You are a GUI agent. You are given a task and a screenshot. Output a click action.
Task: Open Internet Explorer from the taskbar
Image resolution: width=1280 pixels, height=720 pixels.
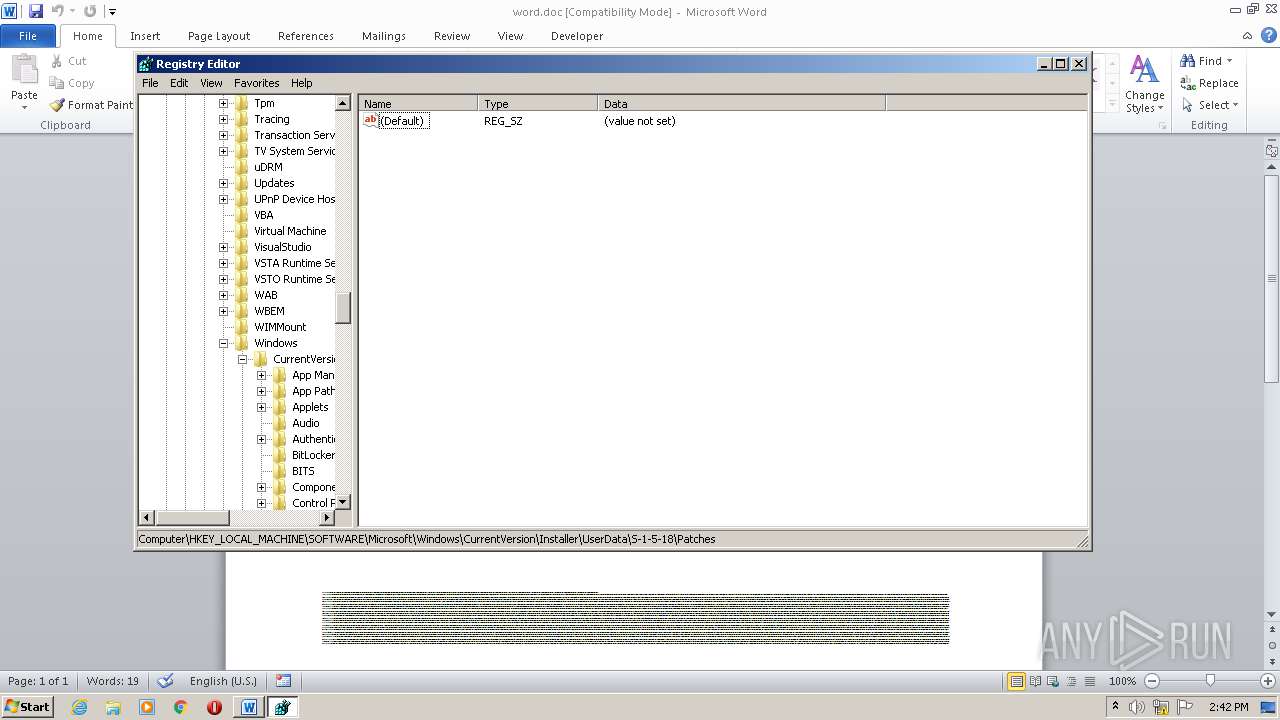pyautogui.click(x=79, y=707)
